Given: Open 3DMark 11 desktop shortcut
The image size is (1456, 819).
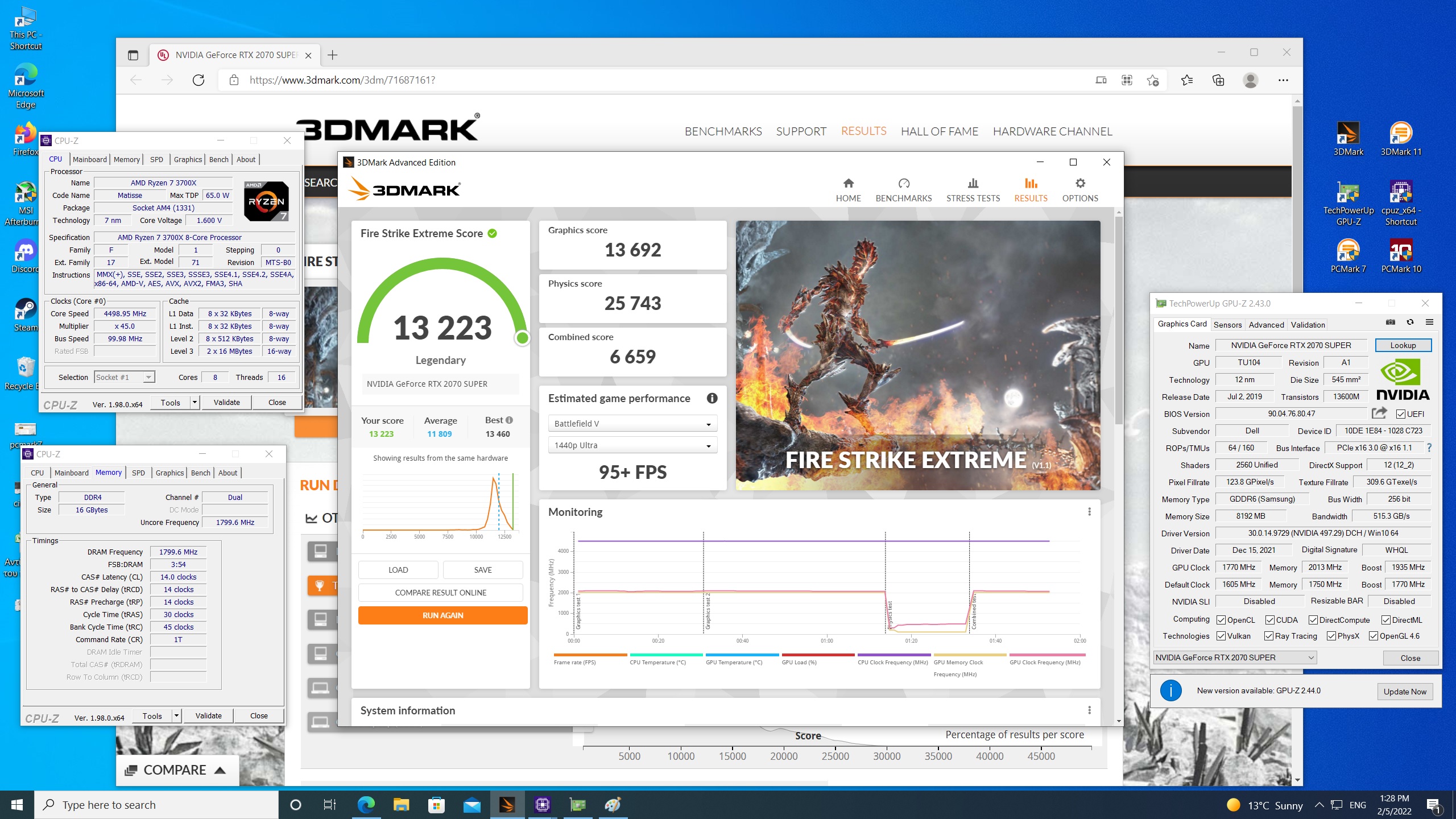Looking at the screenshot, I should [1400, 139].
